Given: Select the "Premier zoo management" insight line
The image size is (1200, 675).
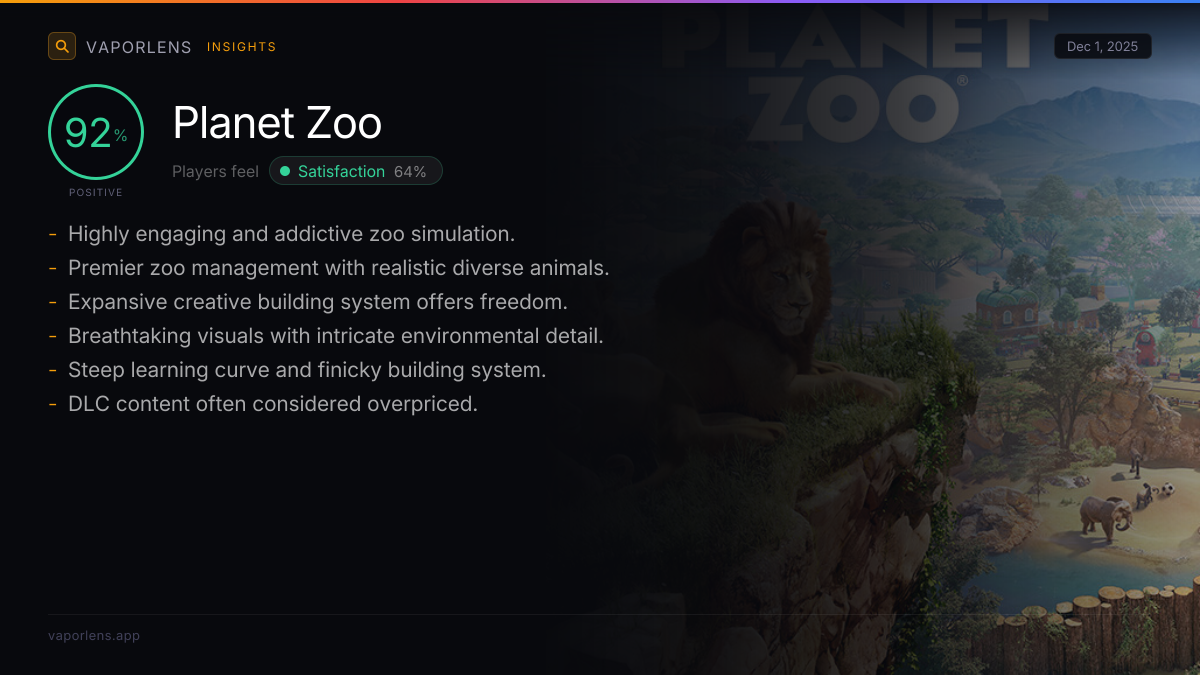Looking at the screenshot, I should (x=338, y=268).
